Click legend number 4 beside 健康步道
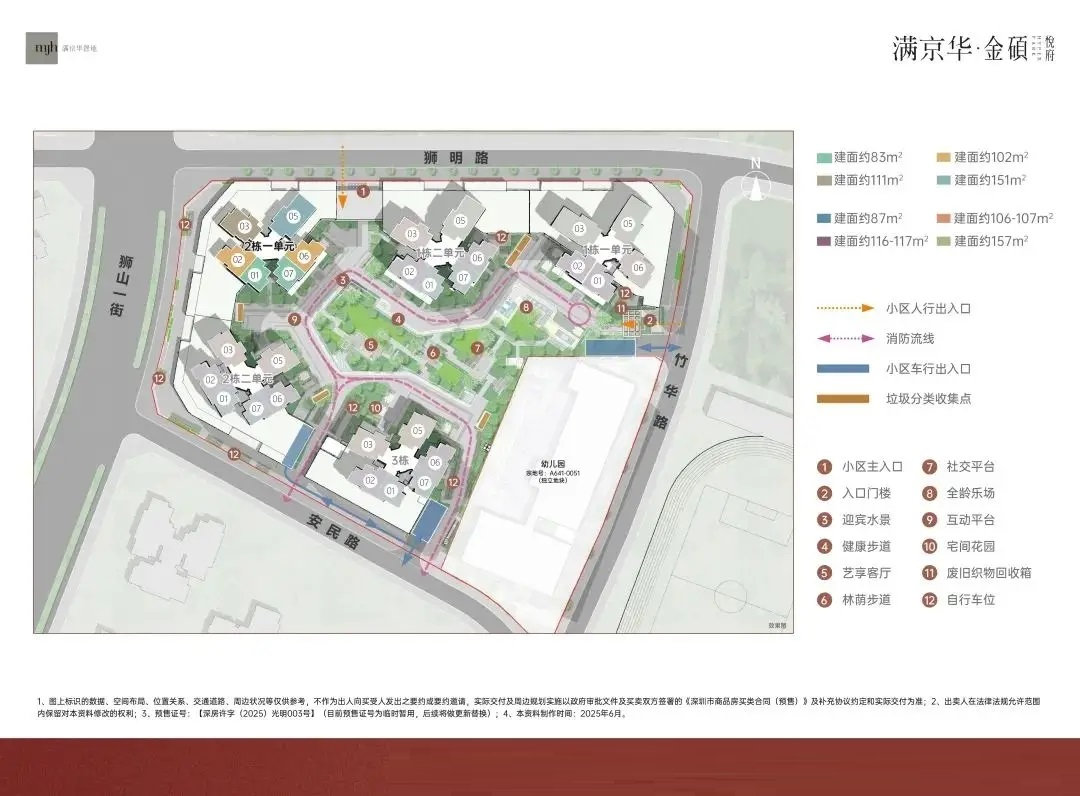The image size is (1080, 796). (x=824, y=547)
